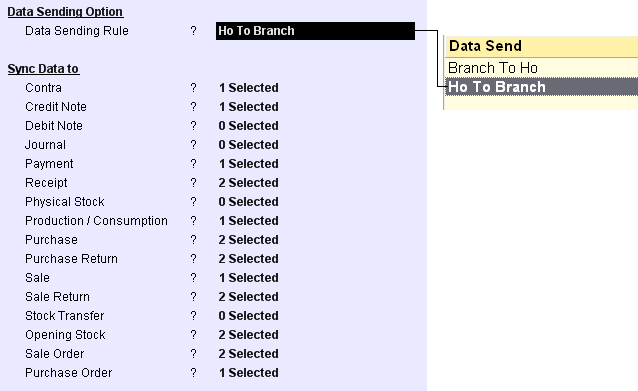
Task: Open Stock Transfer '0 Selected' value
Action: click(x=248, y=316)
